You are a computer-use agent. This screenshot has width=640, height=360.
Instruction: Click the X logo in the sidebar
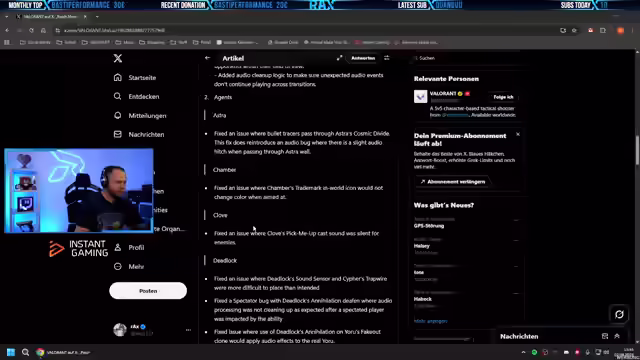click(x=118, y=58)
